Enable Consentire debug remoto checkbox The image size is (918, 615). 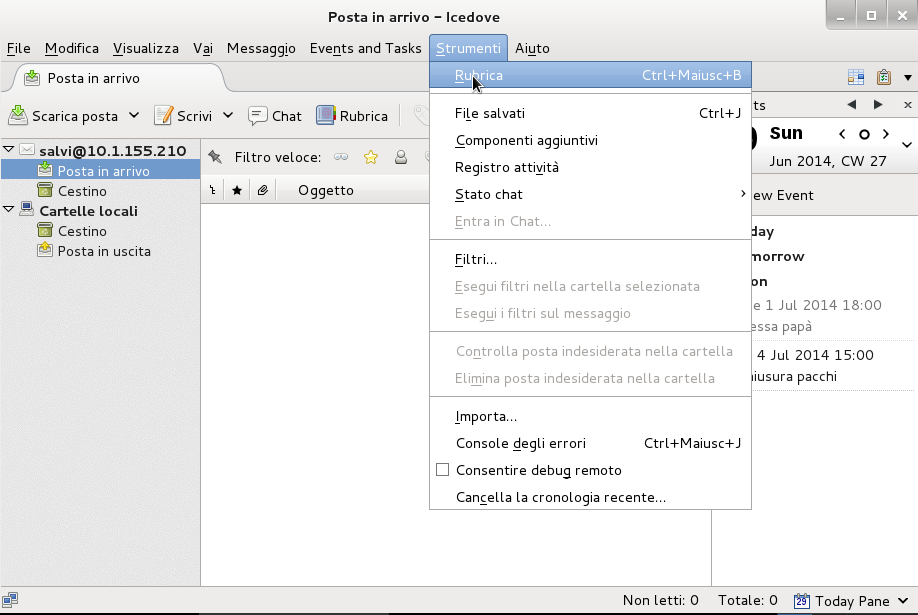pos(443,470)
